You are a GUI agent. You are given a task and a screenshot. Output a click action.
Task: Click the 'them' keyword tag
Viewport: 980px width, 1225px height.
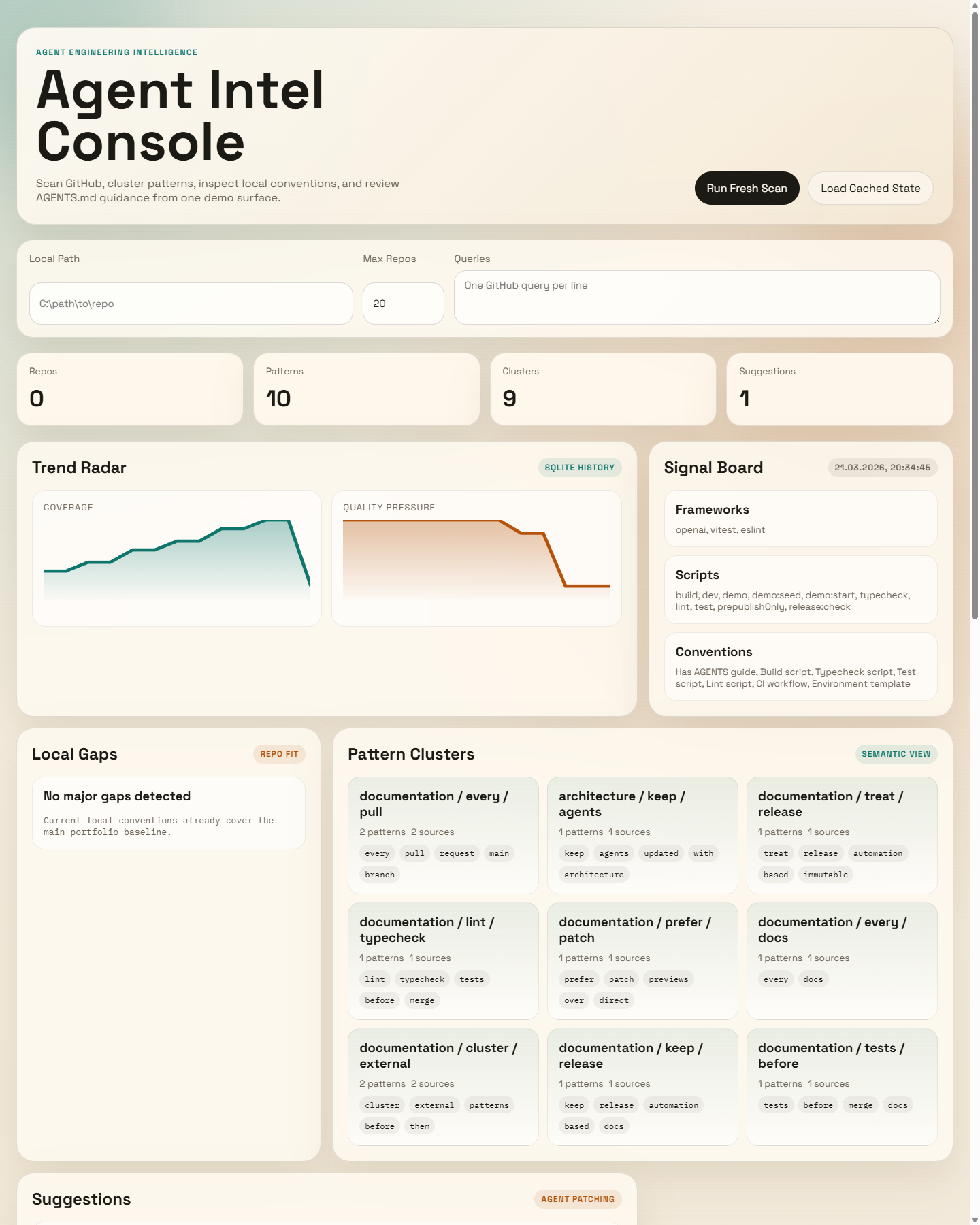pyautogui.click(x=420, y=1126)
